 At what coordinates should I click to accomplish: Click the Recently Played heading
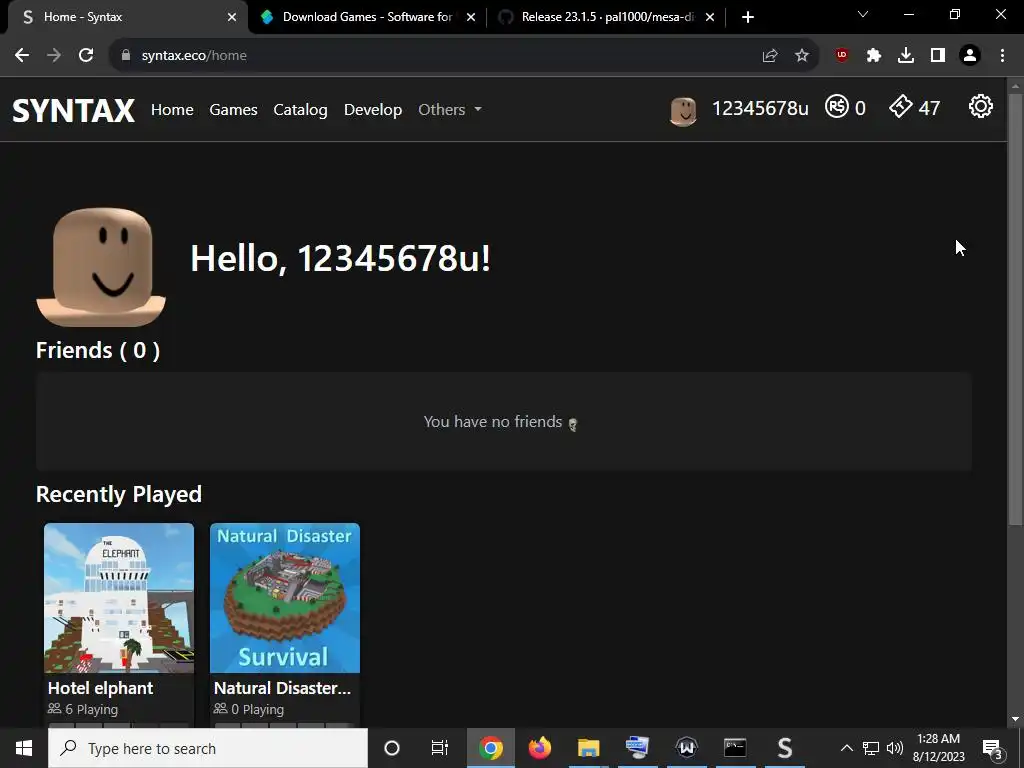click(x=119, y=494)
